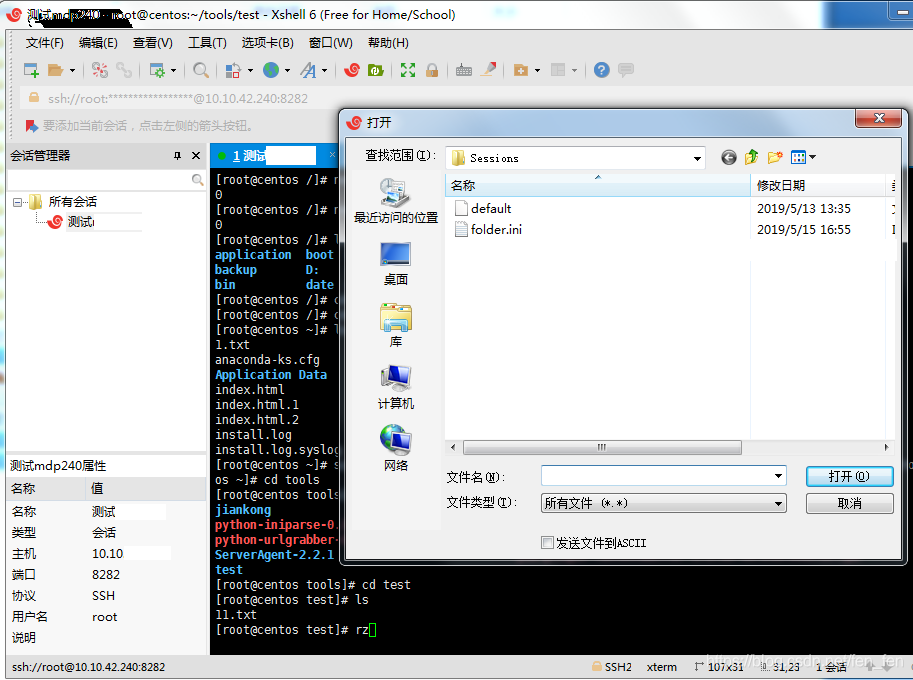Expand dropdown arrow beside globe icon
The image size is (913, 680).
pos(288,70)
